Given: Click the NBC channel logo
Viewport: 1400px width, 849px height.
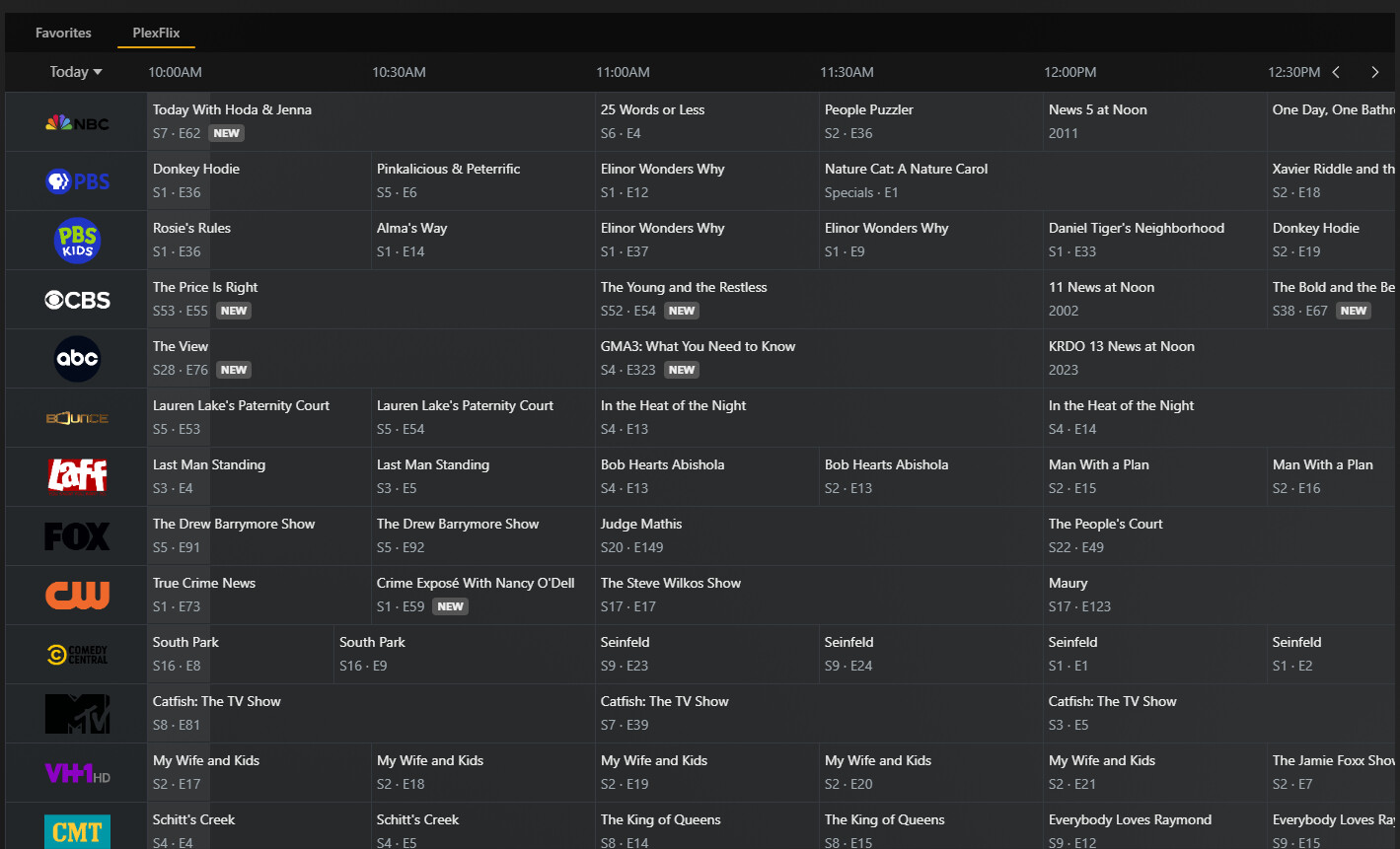Looking at the screenshot, I should tap(77, 122).
